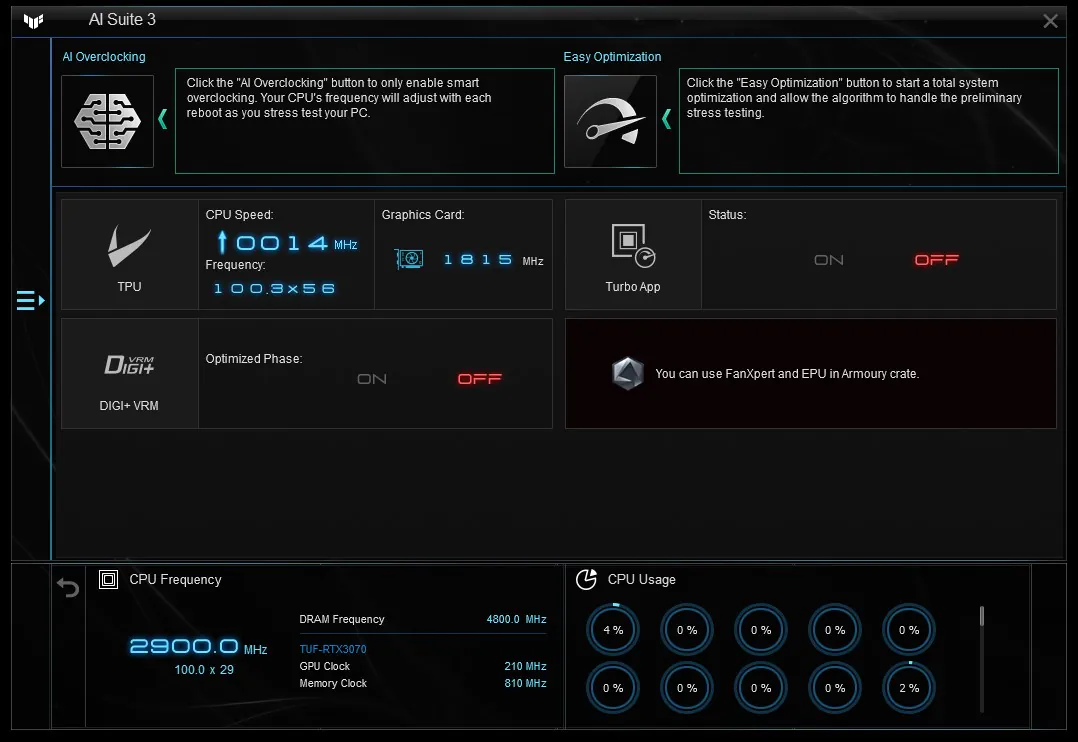Click the TUF-RTX3070 link

[333, 649]
